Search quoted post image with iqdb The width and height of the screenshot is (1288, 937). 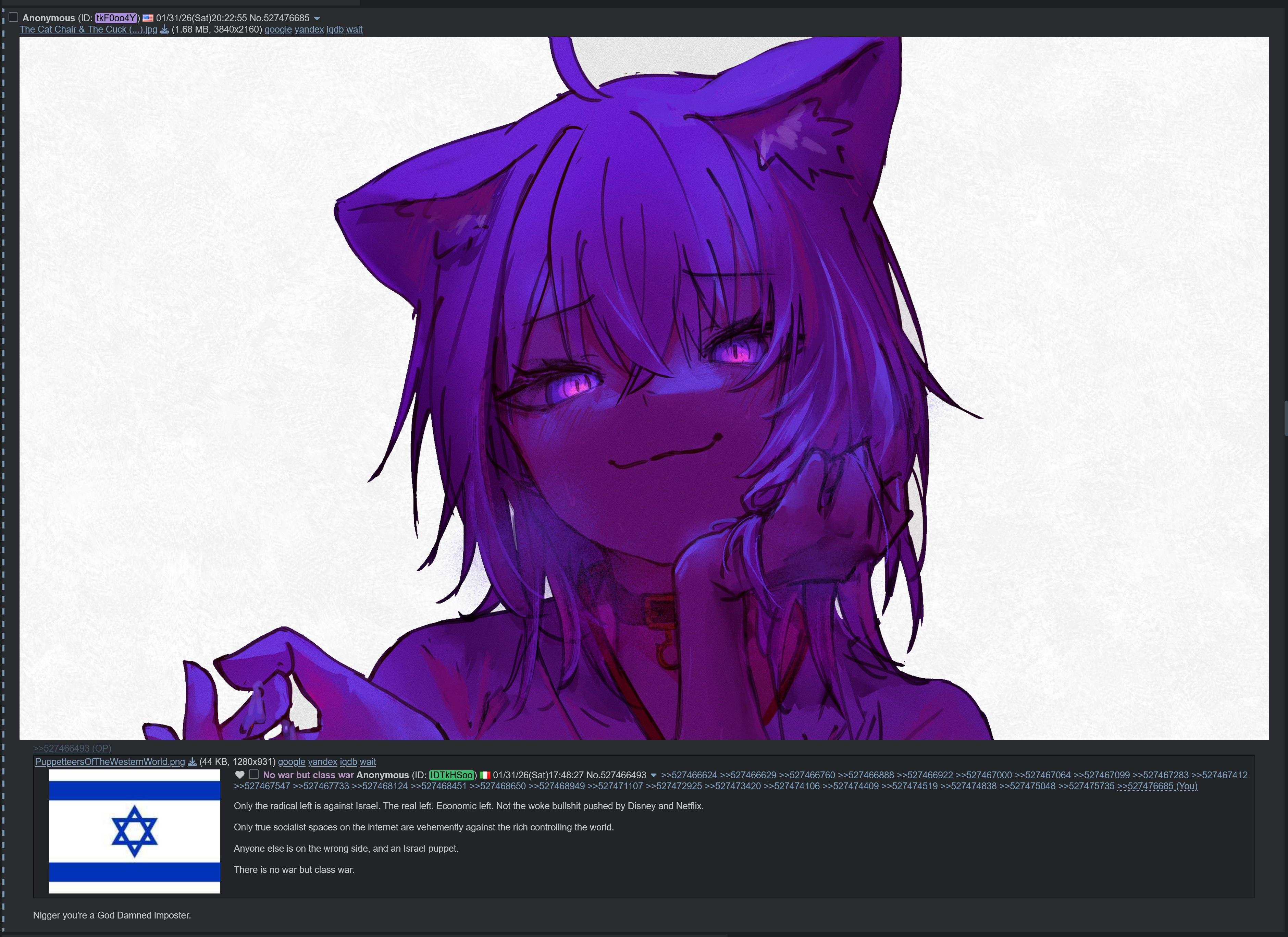tap(348, 762)
